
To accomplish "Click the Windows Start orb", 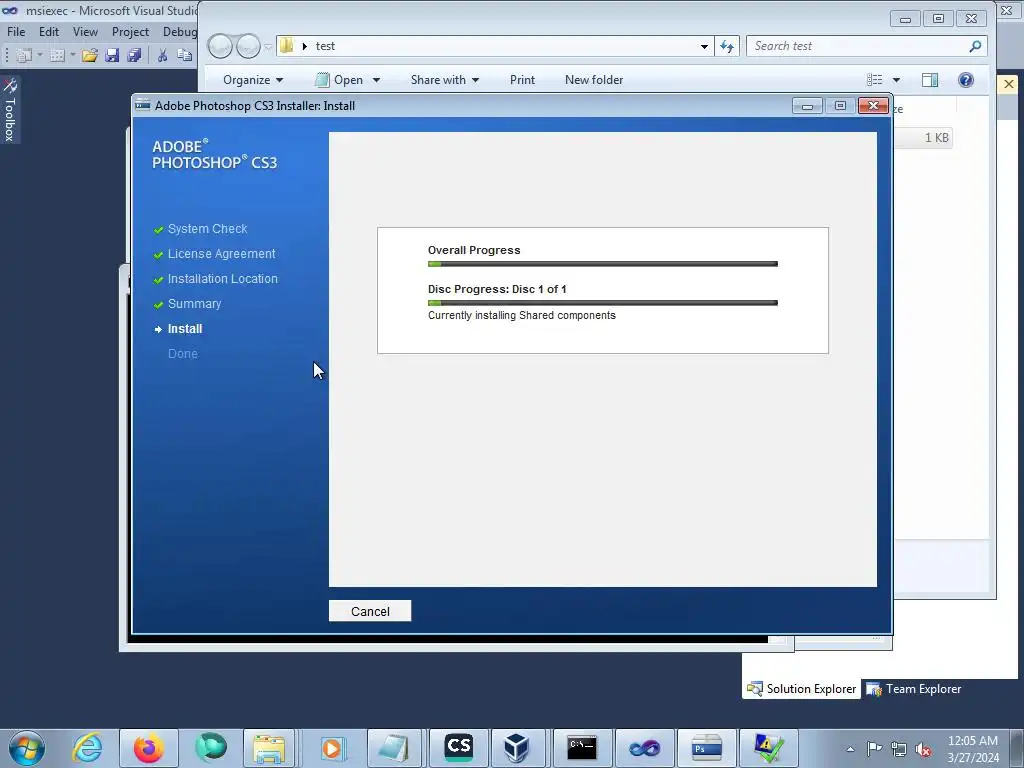I will pos(27,748).
